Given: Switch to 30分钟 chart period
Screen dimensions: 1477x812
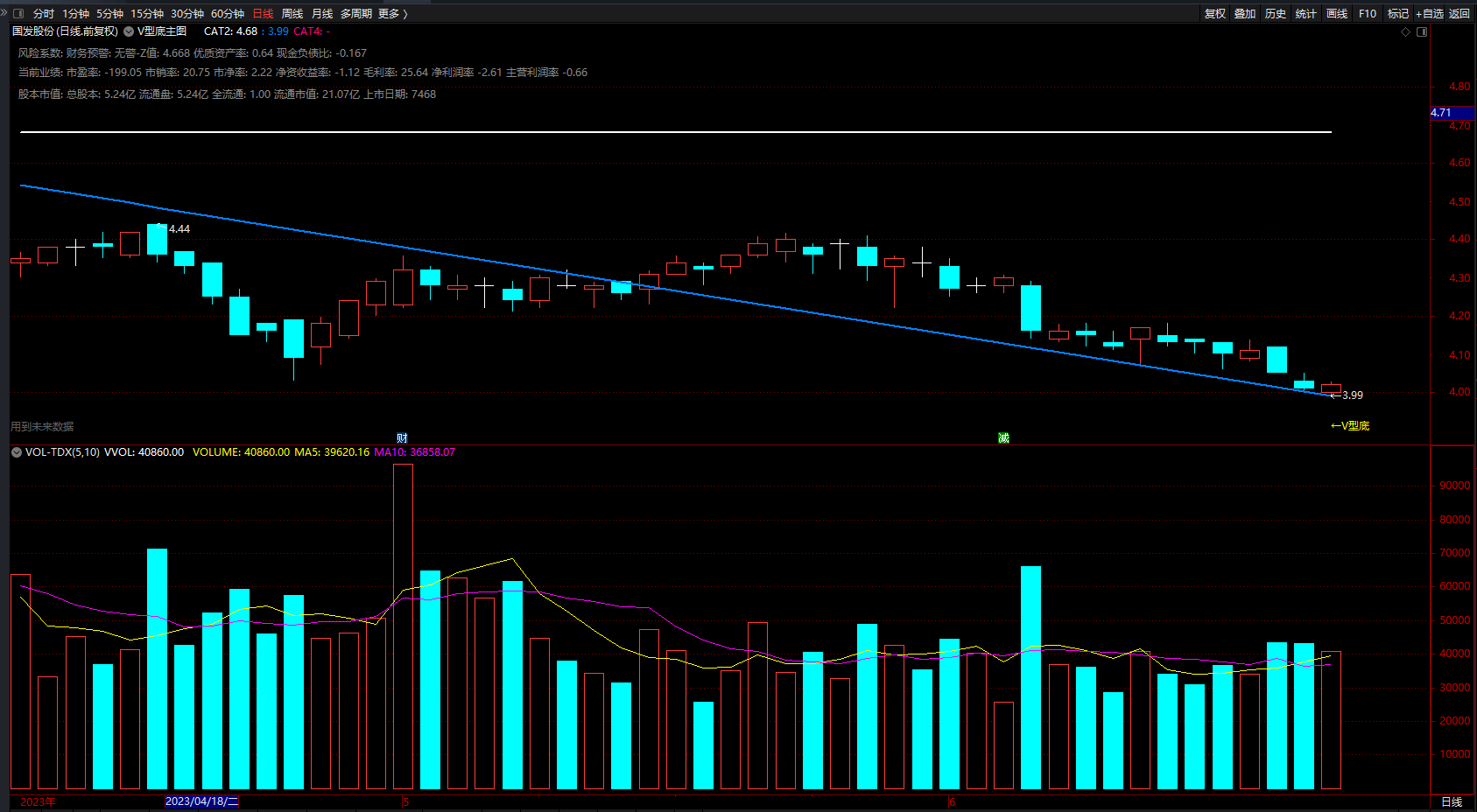Looking at the screenshot, I should [x=187, y=13].
